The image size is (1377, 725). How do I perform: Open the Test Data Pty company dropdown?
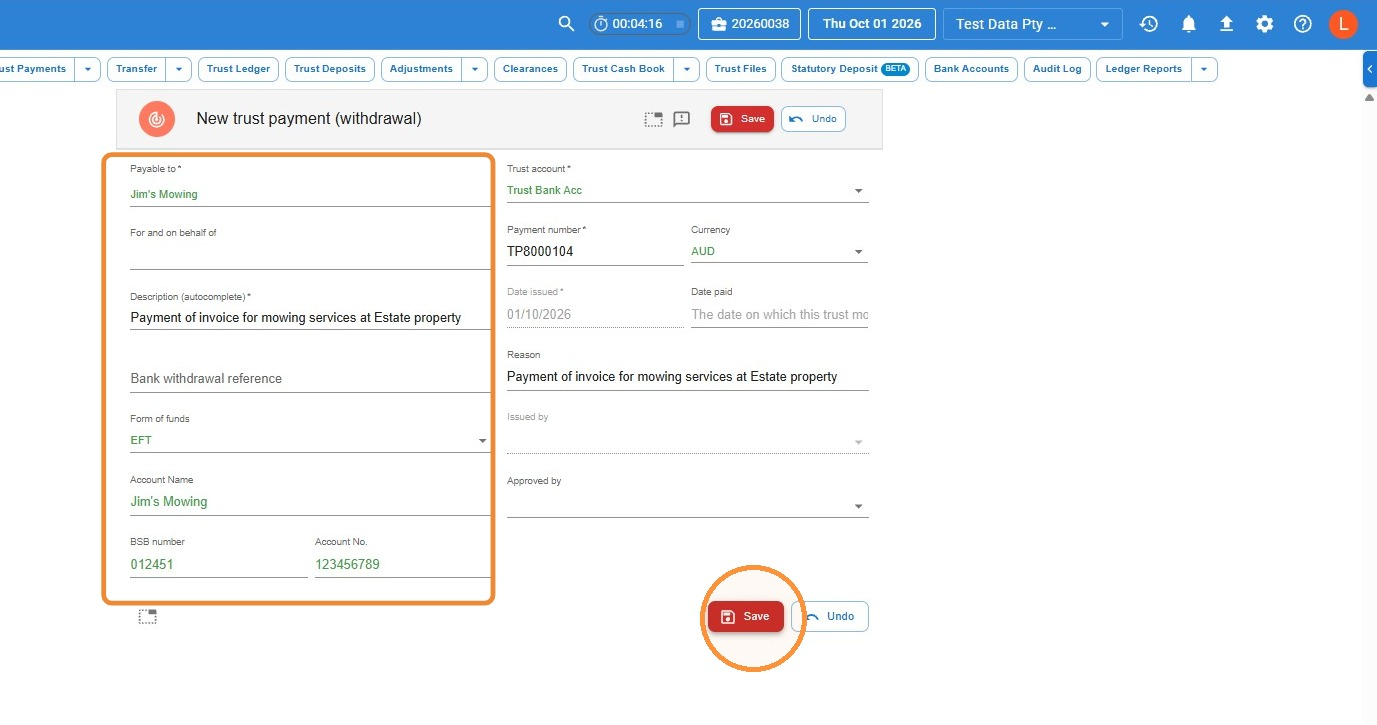point(1032,24)
